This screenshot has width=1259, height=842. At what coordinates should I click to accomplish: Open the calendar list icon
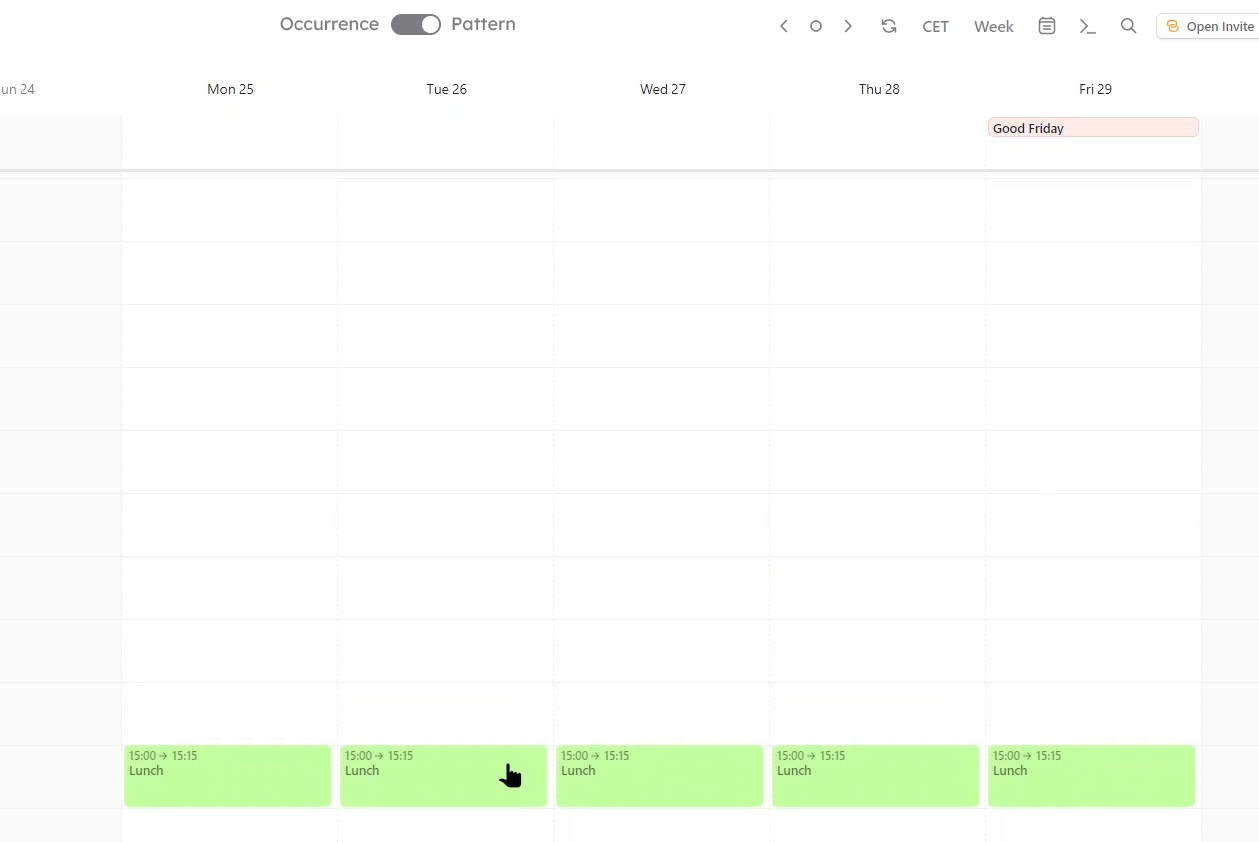click(1047, 26)
